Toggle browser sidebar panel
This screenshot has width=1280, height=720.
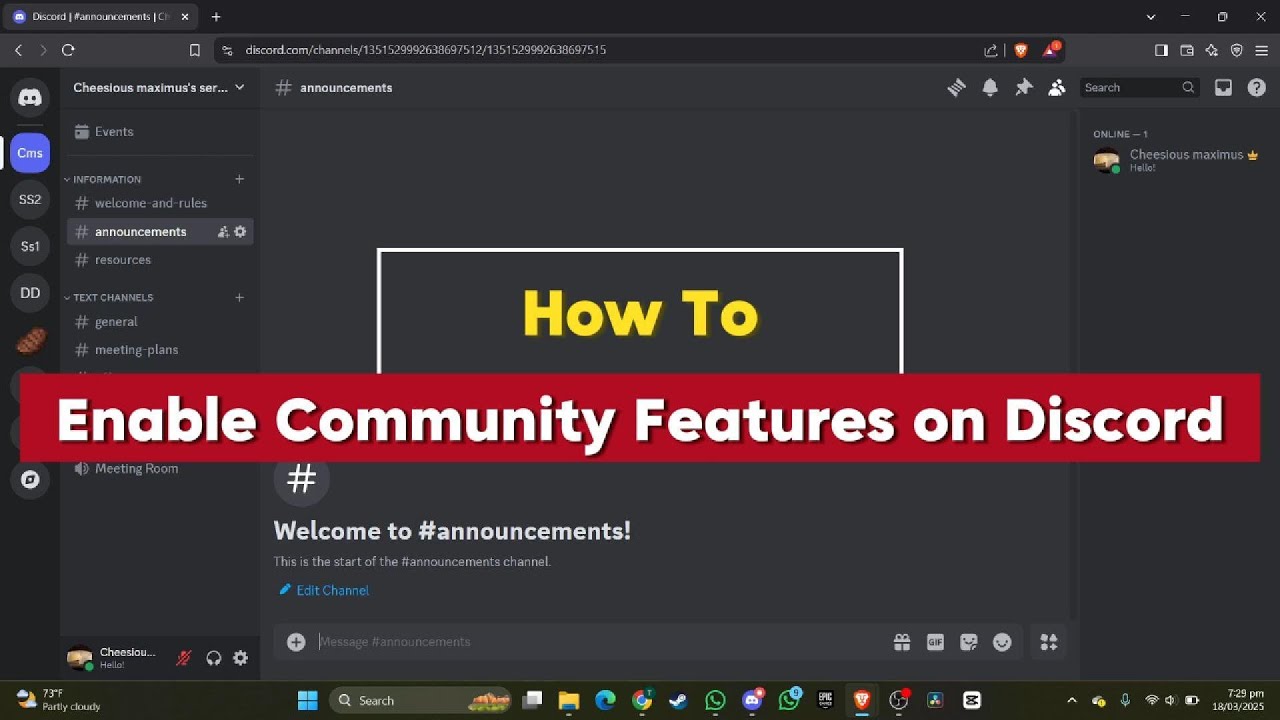pyautogui.click(x=1161, y=50)
